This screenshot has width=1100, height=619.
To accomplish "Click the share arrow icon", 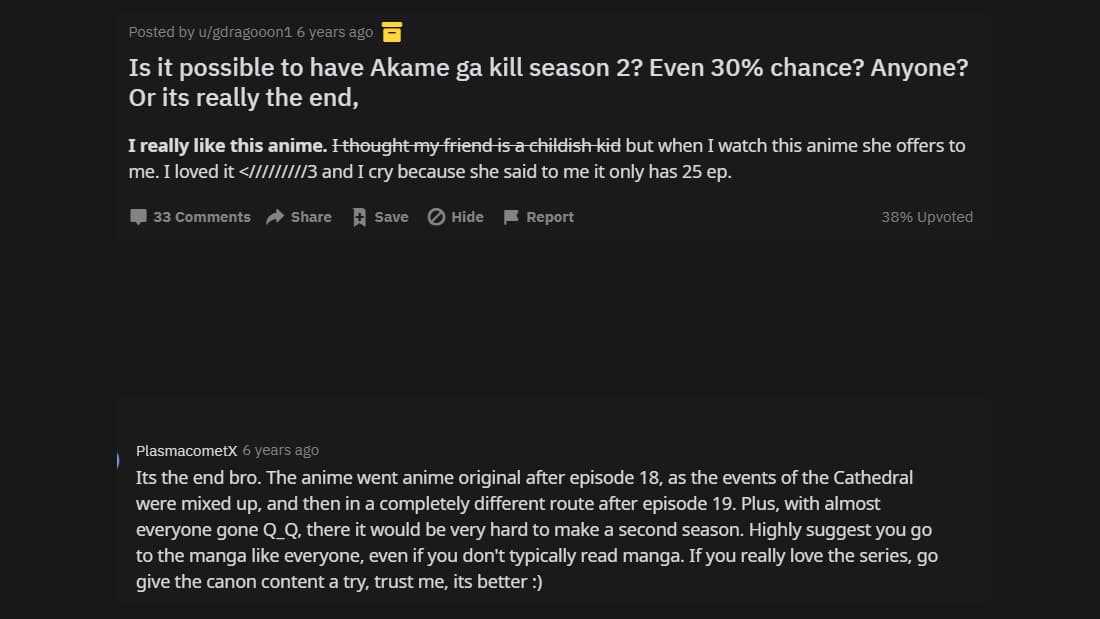I will tap(275, 217).
